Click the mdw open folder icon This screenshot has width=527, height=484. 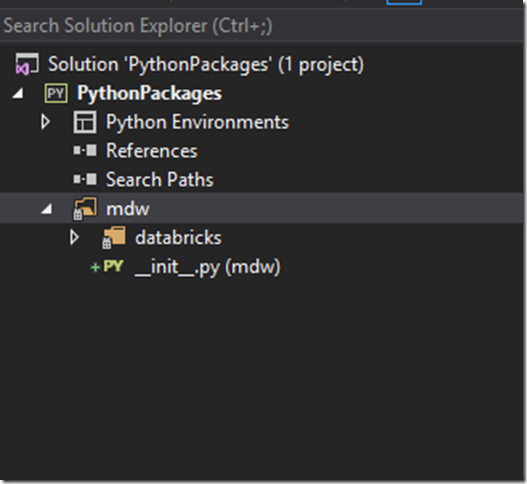pyautogui.click(x=85, y=208)
